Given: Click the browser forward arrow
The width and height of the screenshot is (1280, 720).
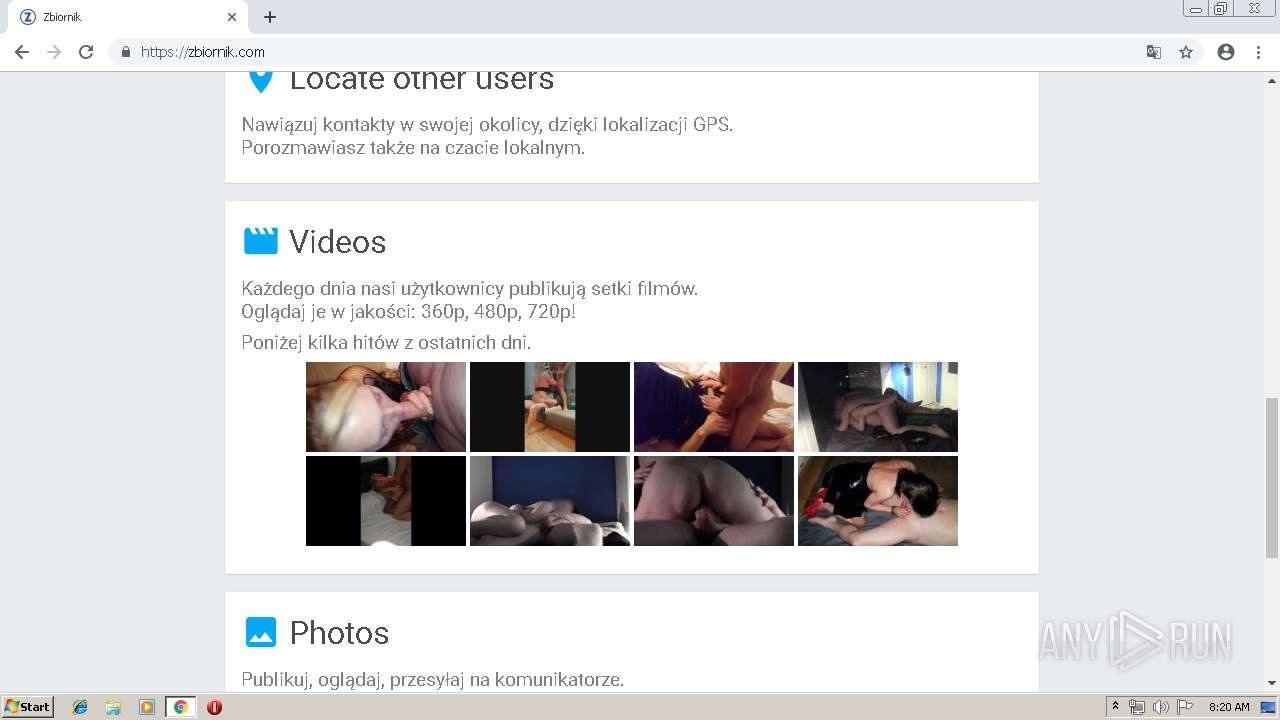Looking at the screenshot, I should [54, 52].
